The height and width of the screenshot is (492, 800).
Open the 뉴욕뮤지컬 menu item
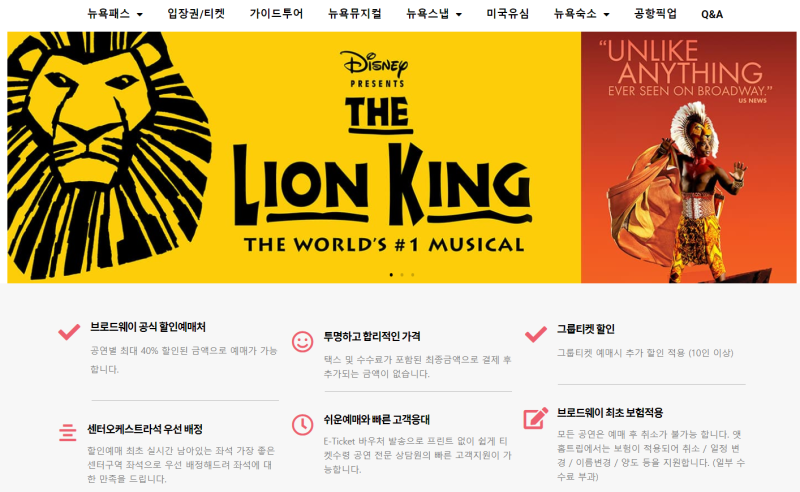(355, 14)
